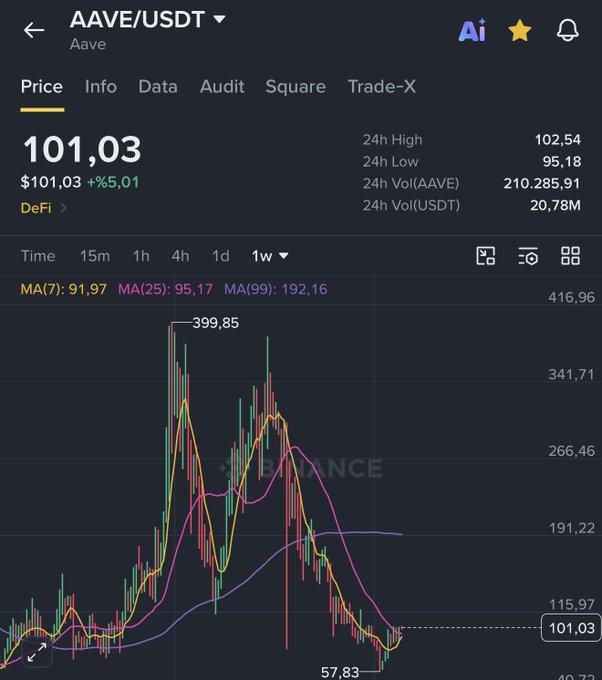Click the MA(25): 95,17 indicator label
The image size is (602, 680).
click(165, 289)
